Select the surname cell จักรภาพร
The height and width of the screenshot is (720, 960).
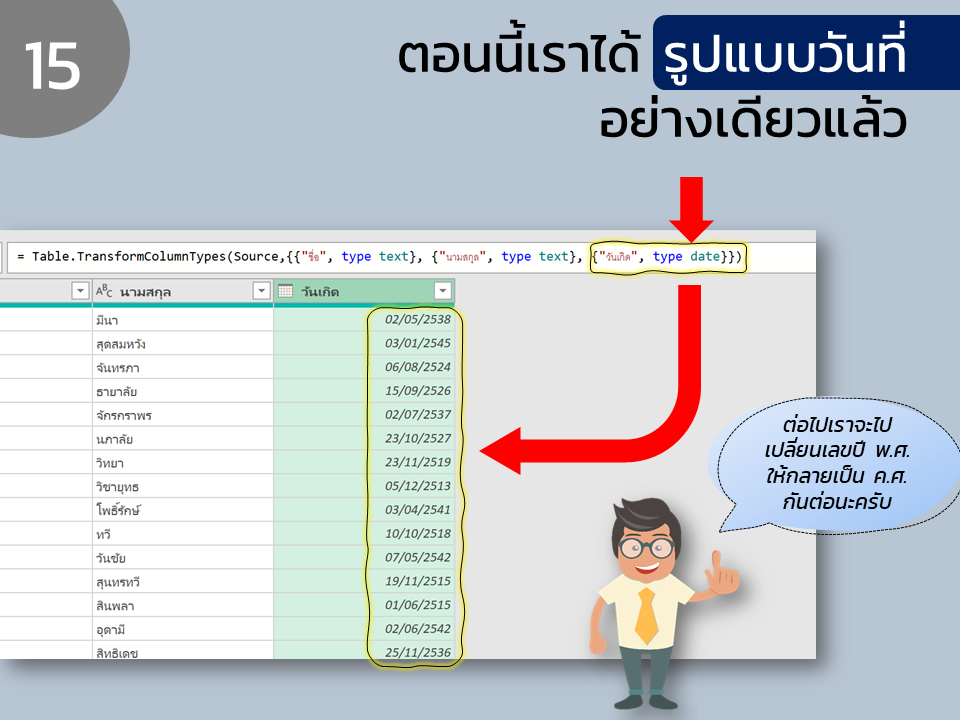click(182, 414)
